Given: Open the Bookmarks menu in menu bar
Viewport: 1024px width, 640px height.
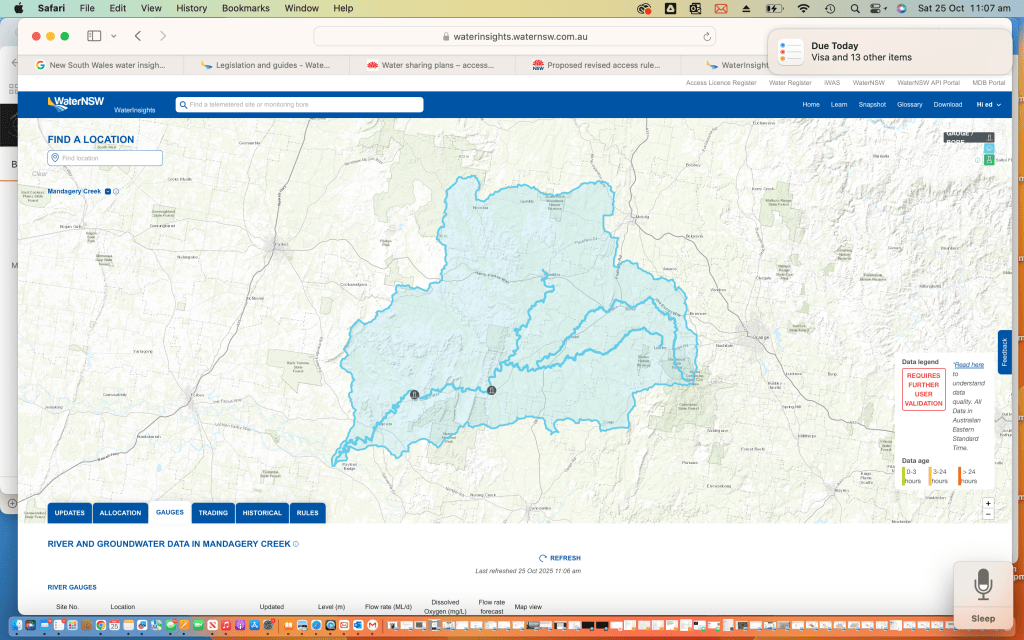Looking at the screenshot, I should pos(247,8).
